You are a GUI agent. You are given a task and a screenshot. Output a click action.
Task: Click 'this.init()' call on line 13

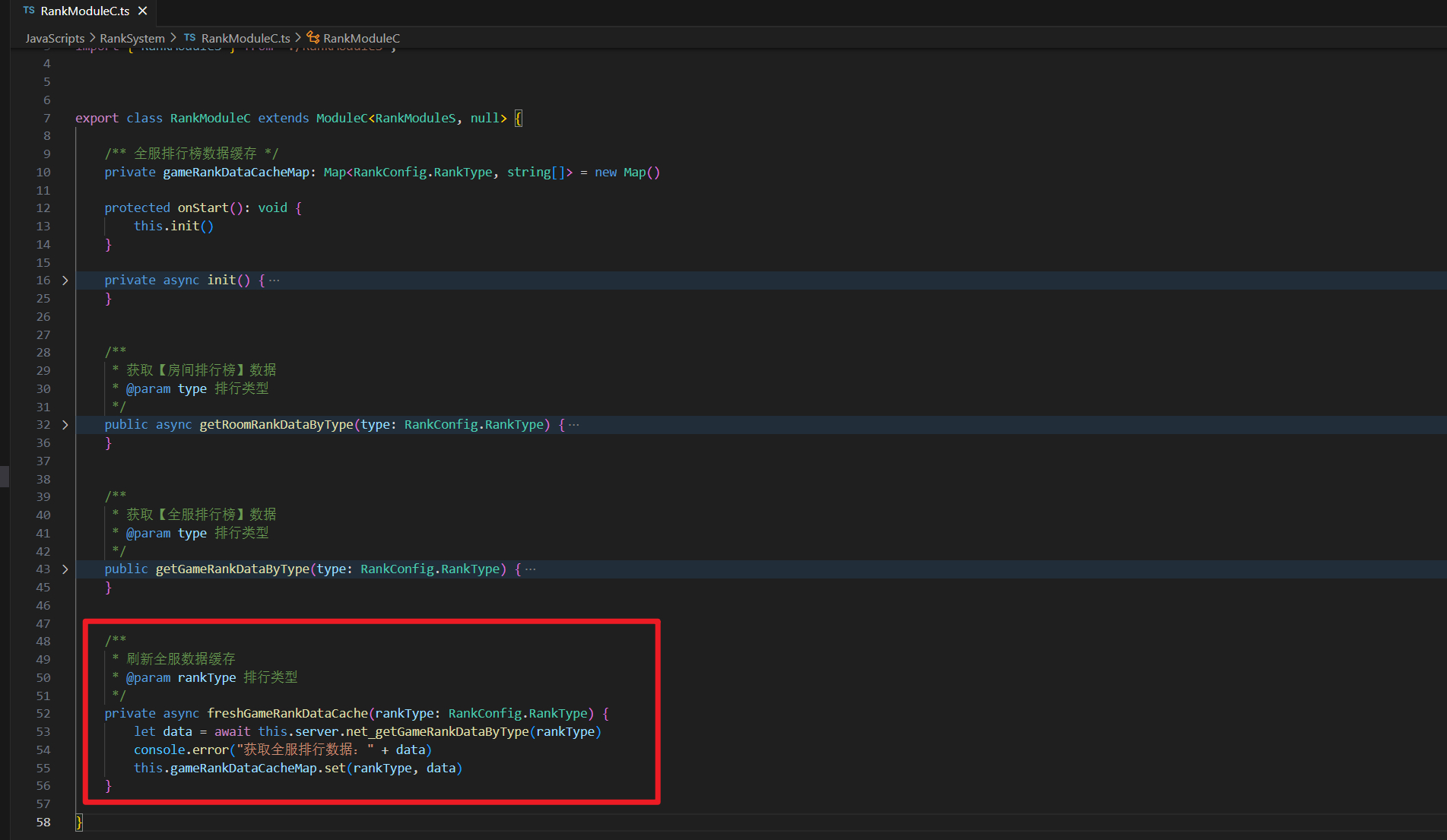pyautogui.click(x=173, y=227)
